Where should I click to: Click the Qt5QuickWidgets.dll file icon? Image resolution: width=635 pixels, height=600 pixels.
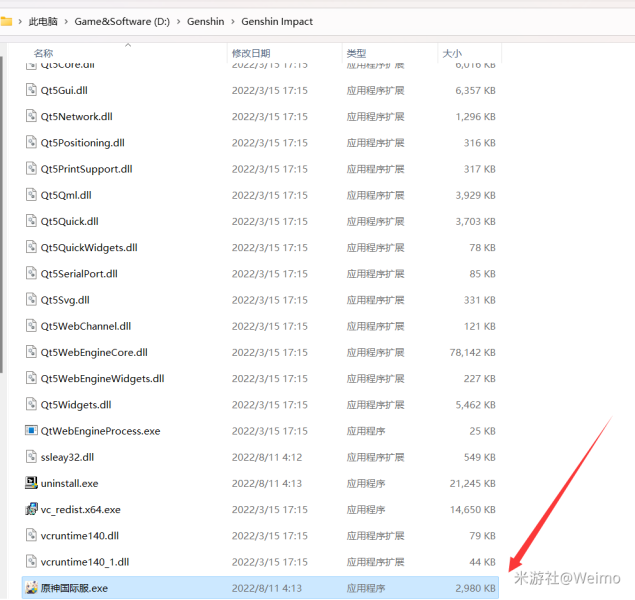coord(31,247)
